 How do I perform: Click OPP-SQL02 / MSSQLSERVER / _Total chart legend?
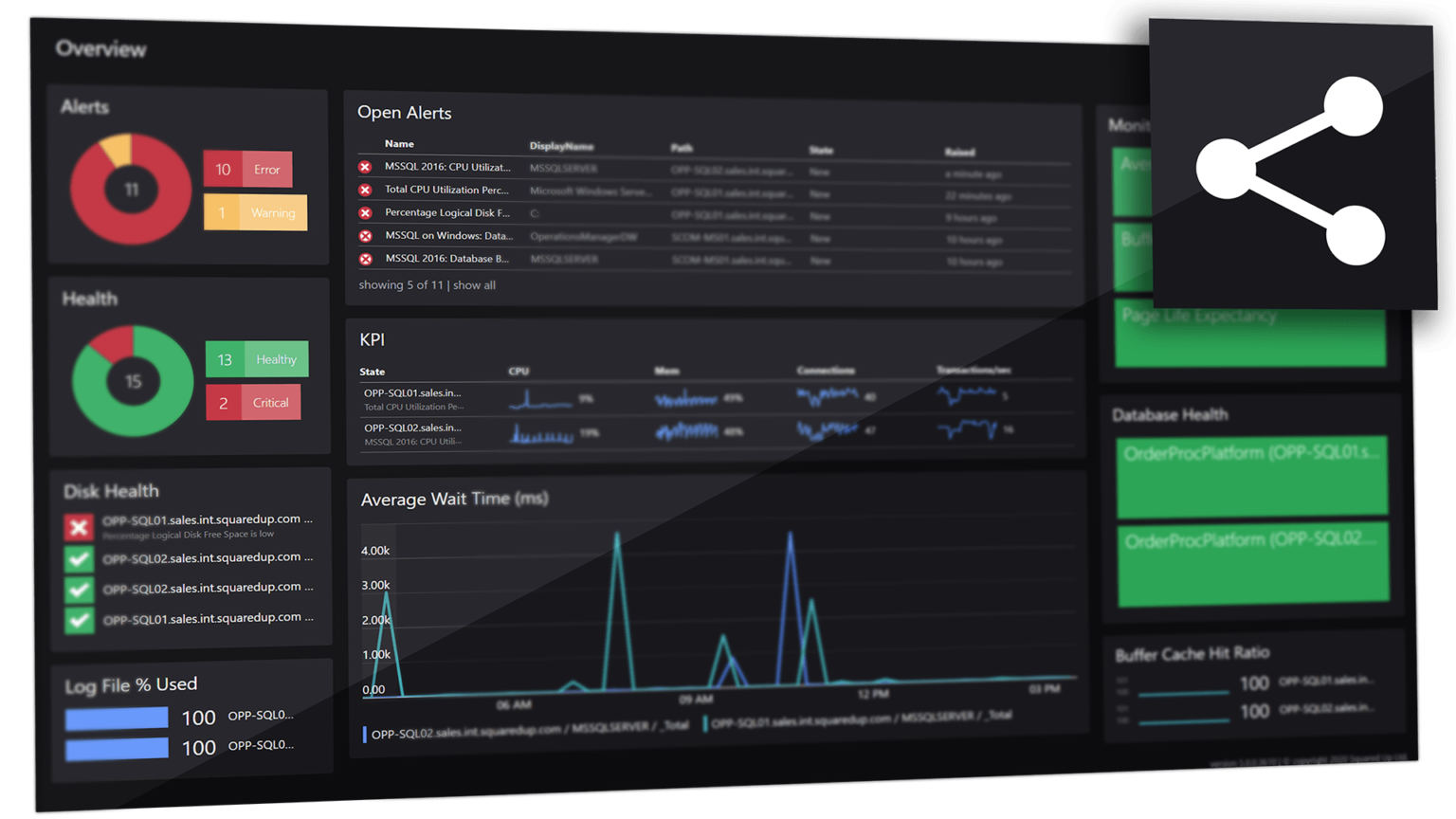click(526, 729)
